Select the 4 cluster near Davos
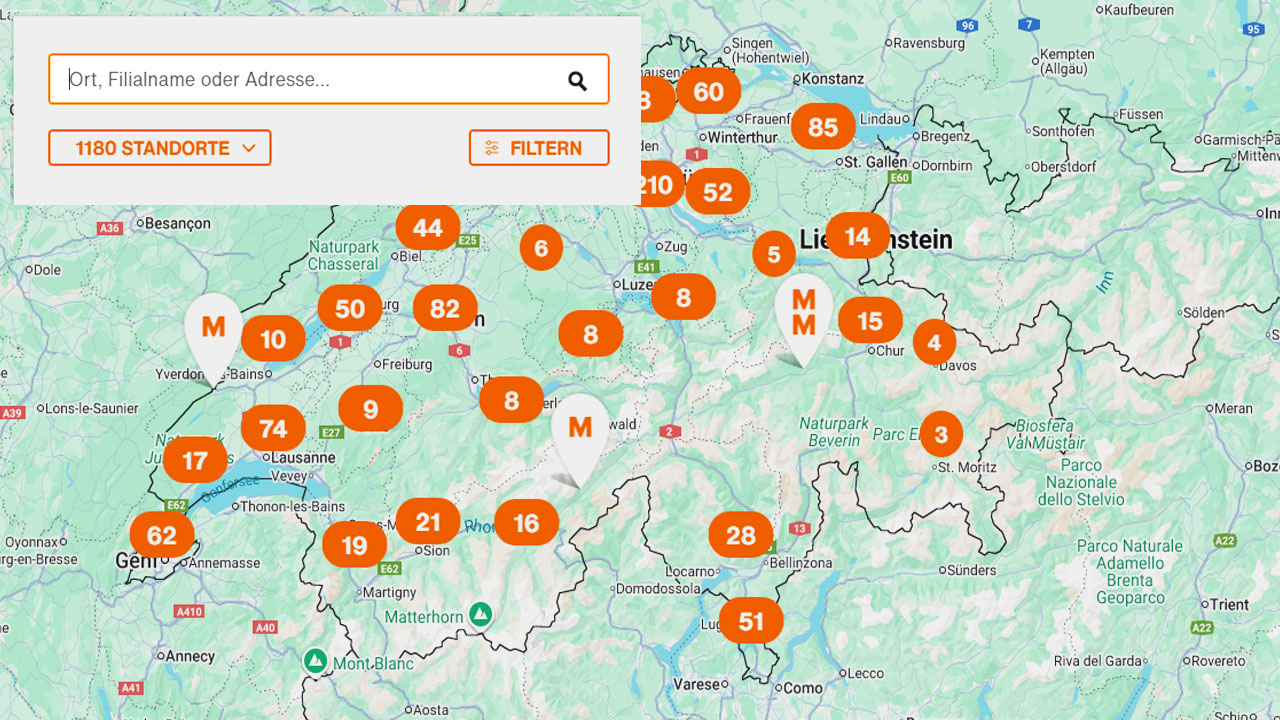The image size is (1280, 720). (x=934, y=343)
